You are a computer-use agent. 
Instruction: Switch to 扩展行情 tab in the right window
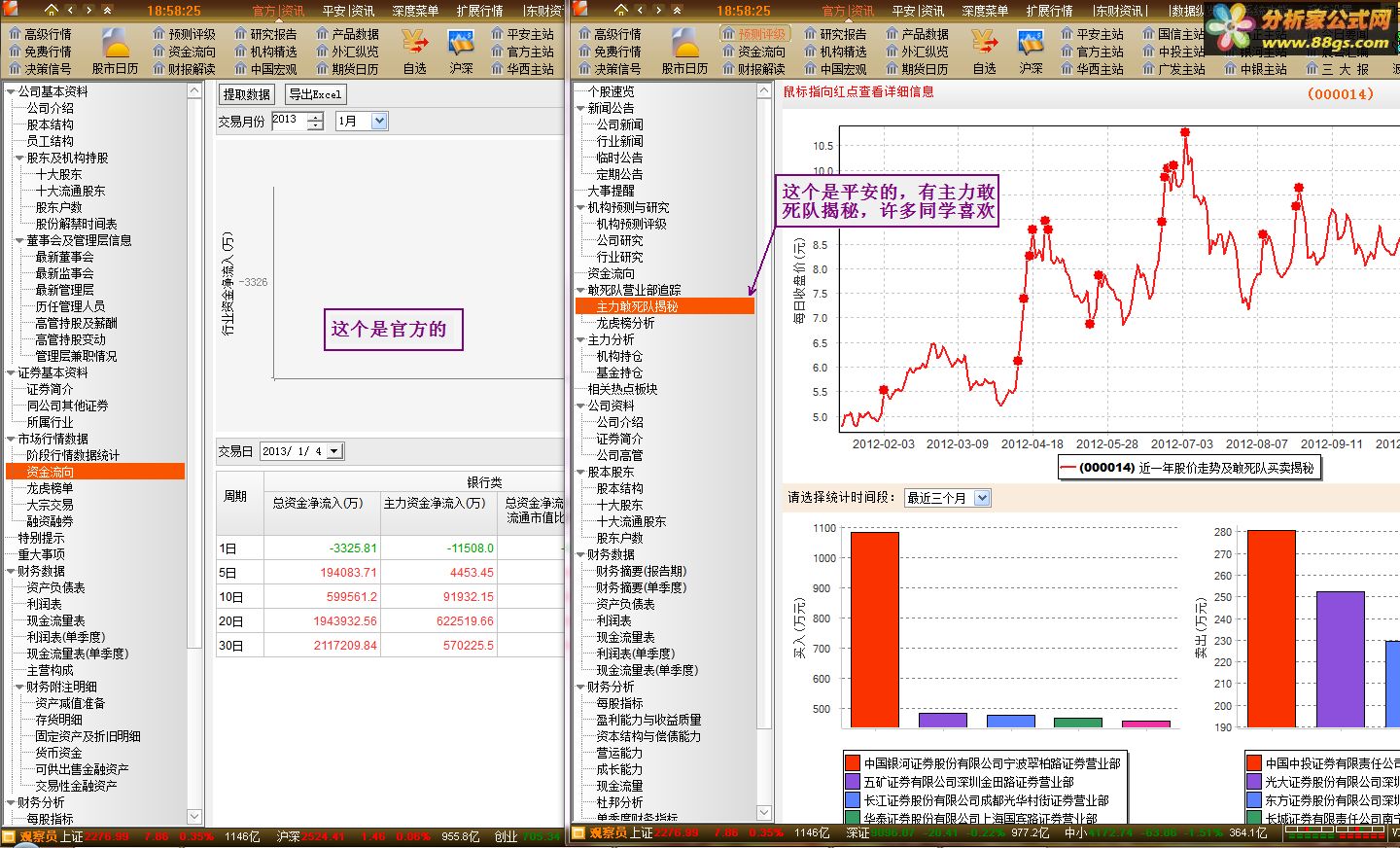pyautogui.click(x=1049, y=11)
